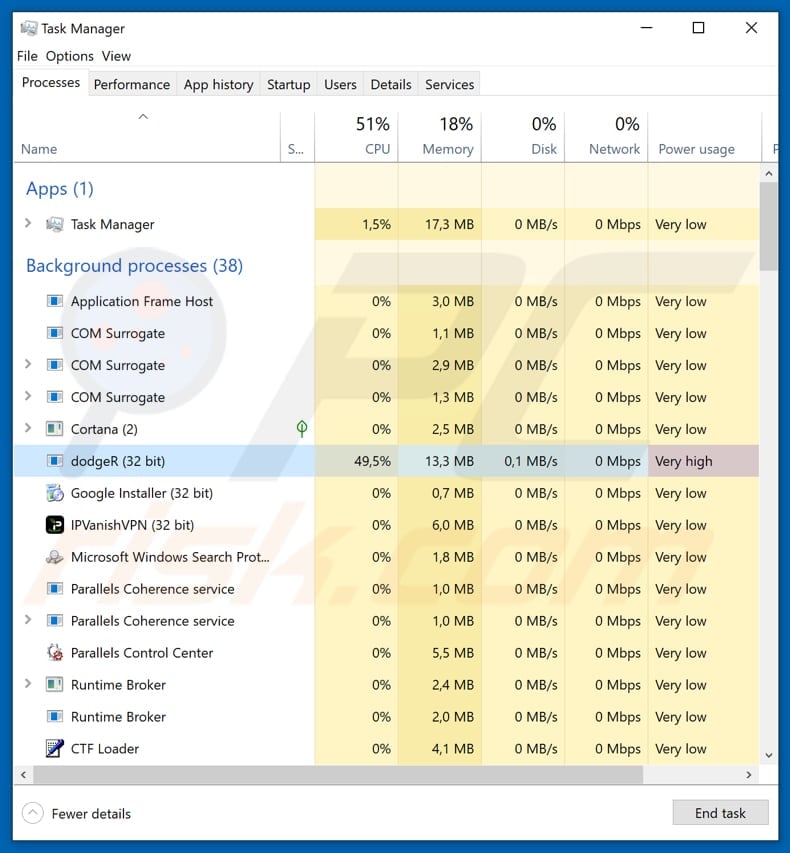Click the IPVanishVPN icon
This screenshot has height=853, width=790.
pos(54,525)
